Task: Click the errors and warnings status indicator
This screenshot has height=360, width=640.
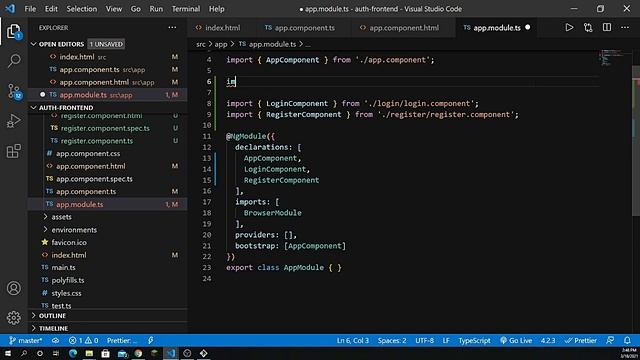Action: click(x=84, y=340)
